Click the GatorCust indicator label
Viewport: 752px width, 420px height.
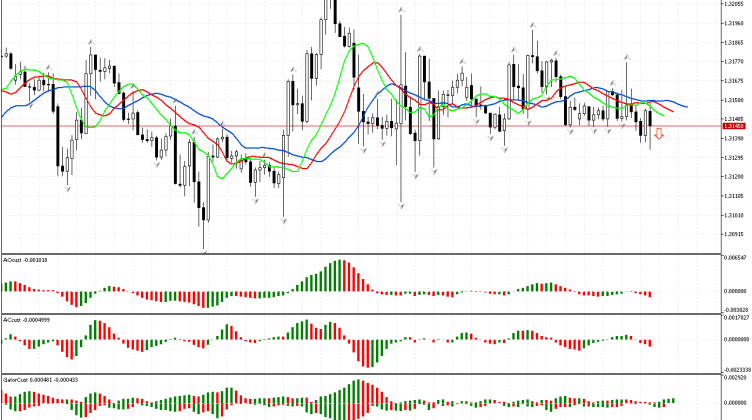coord(31,380)
